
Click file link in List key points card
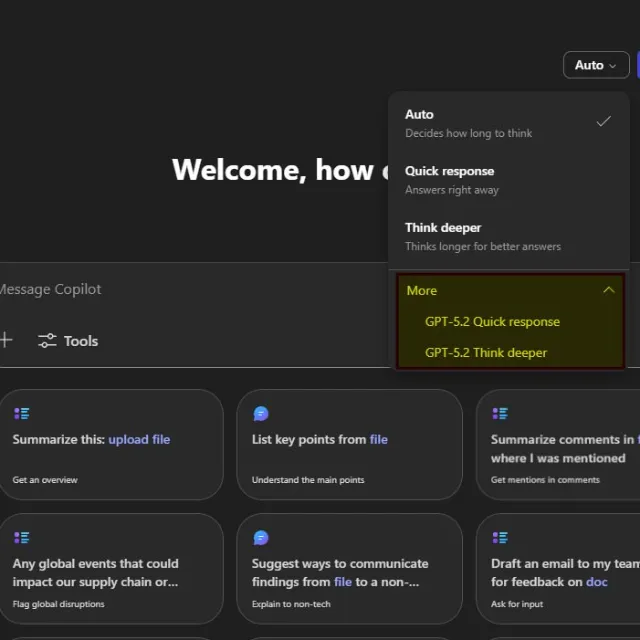(x=379, y=440)
